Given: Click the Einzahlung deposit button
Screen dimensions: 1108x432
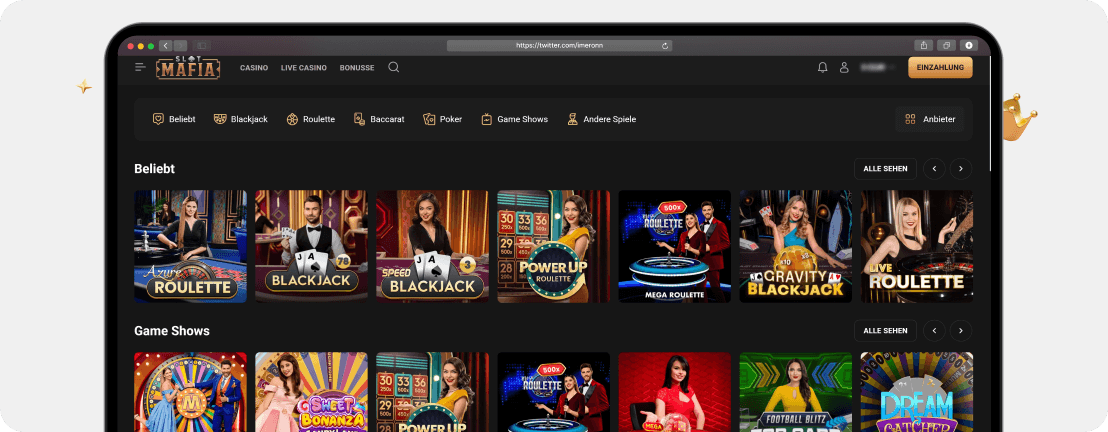Looking at the screenshot, I should click(940, 67).
